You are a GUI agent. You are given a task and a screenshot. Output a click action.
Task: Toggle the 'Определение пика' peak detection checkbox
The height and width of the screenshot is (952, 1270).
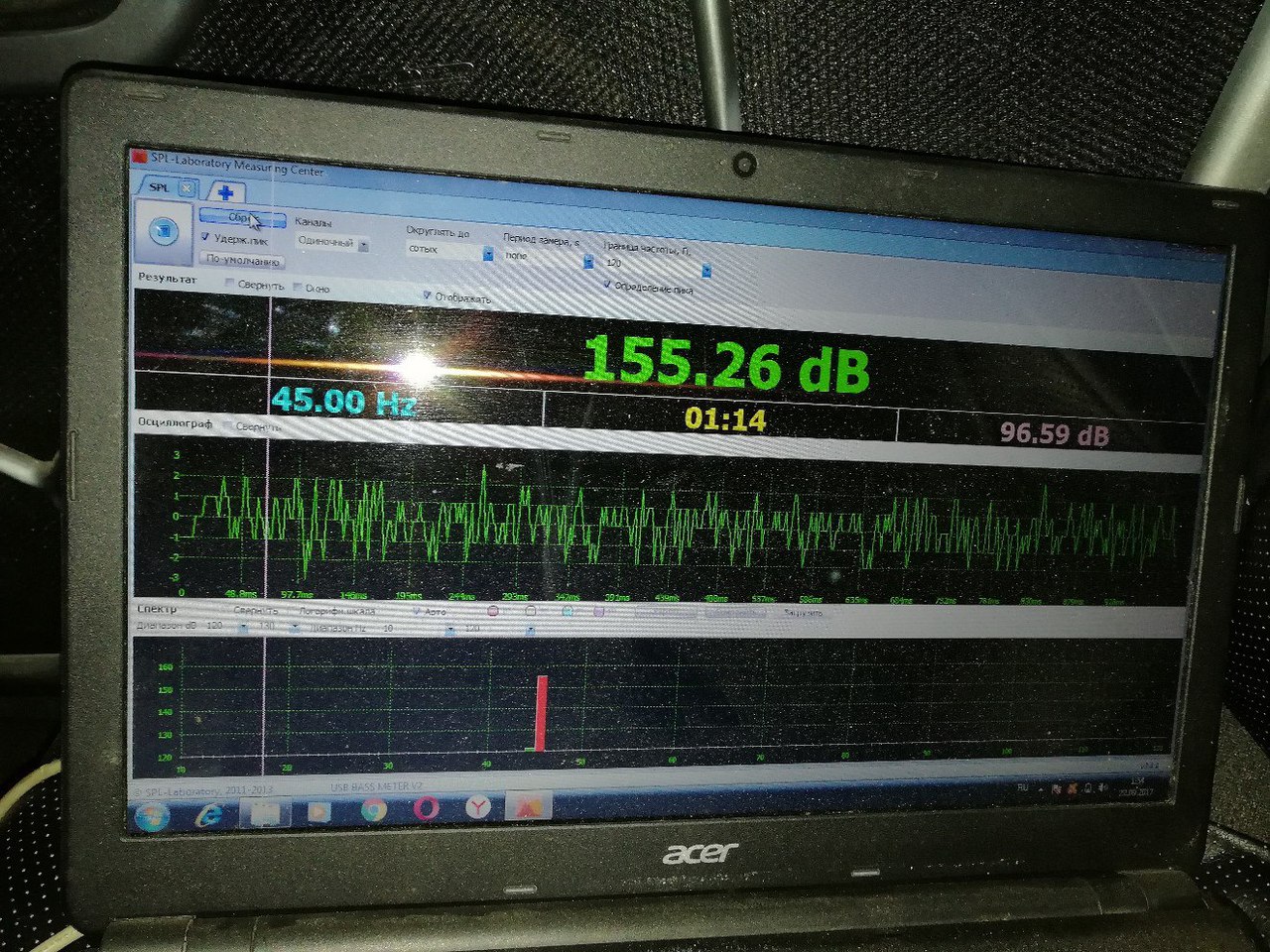pos(607,286)
